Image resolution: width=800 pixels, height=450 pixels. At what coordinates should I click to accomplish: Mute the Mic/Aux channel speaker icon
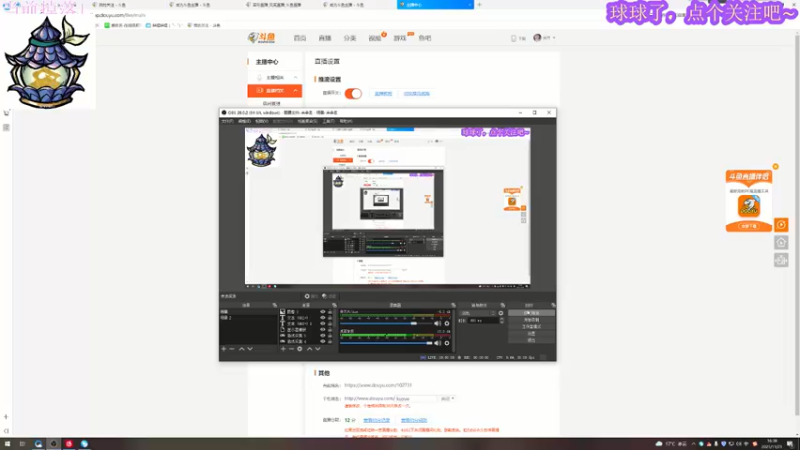(437, 323)
